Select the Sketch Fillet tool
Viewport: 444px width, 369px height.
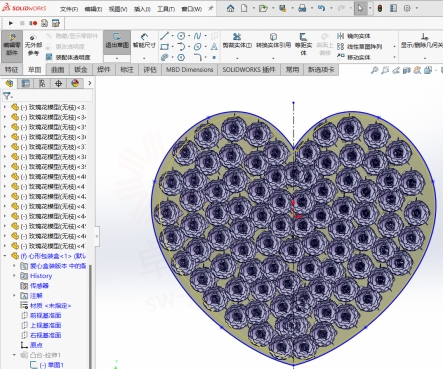tap(197, 58)
